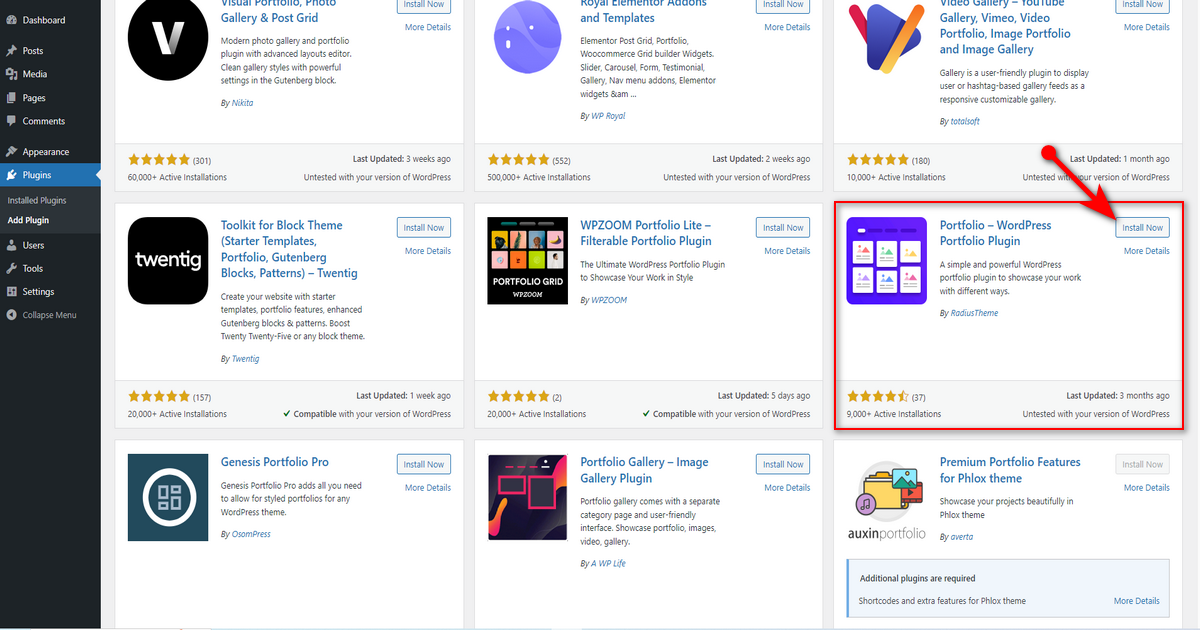Visit author WP Royal link
The width and height of the screenshot is (1200, 630).
tap(608, 116)
